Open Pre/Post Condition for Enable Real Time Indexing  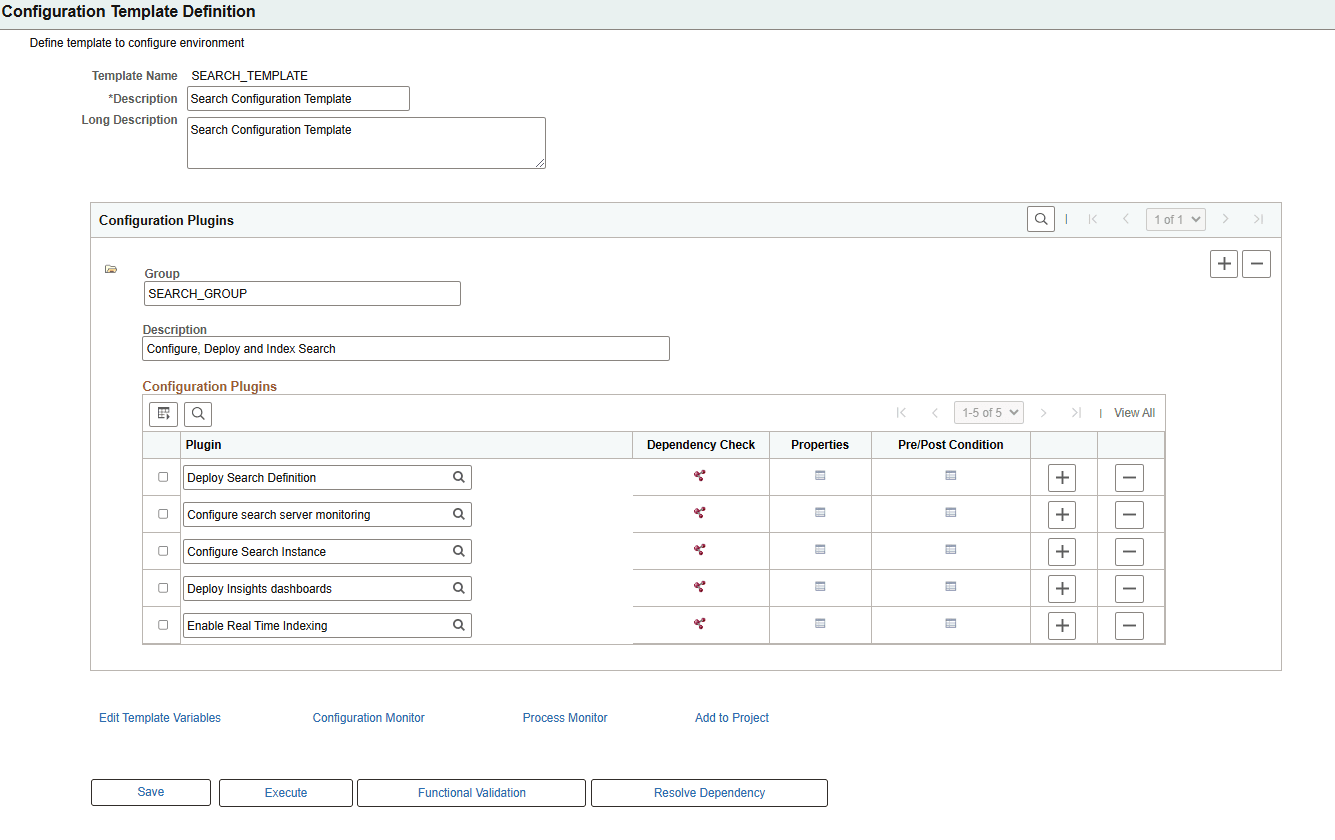950,624
